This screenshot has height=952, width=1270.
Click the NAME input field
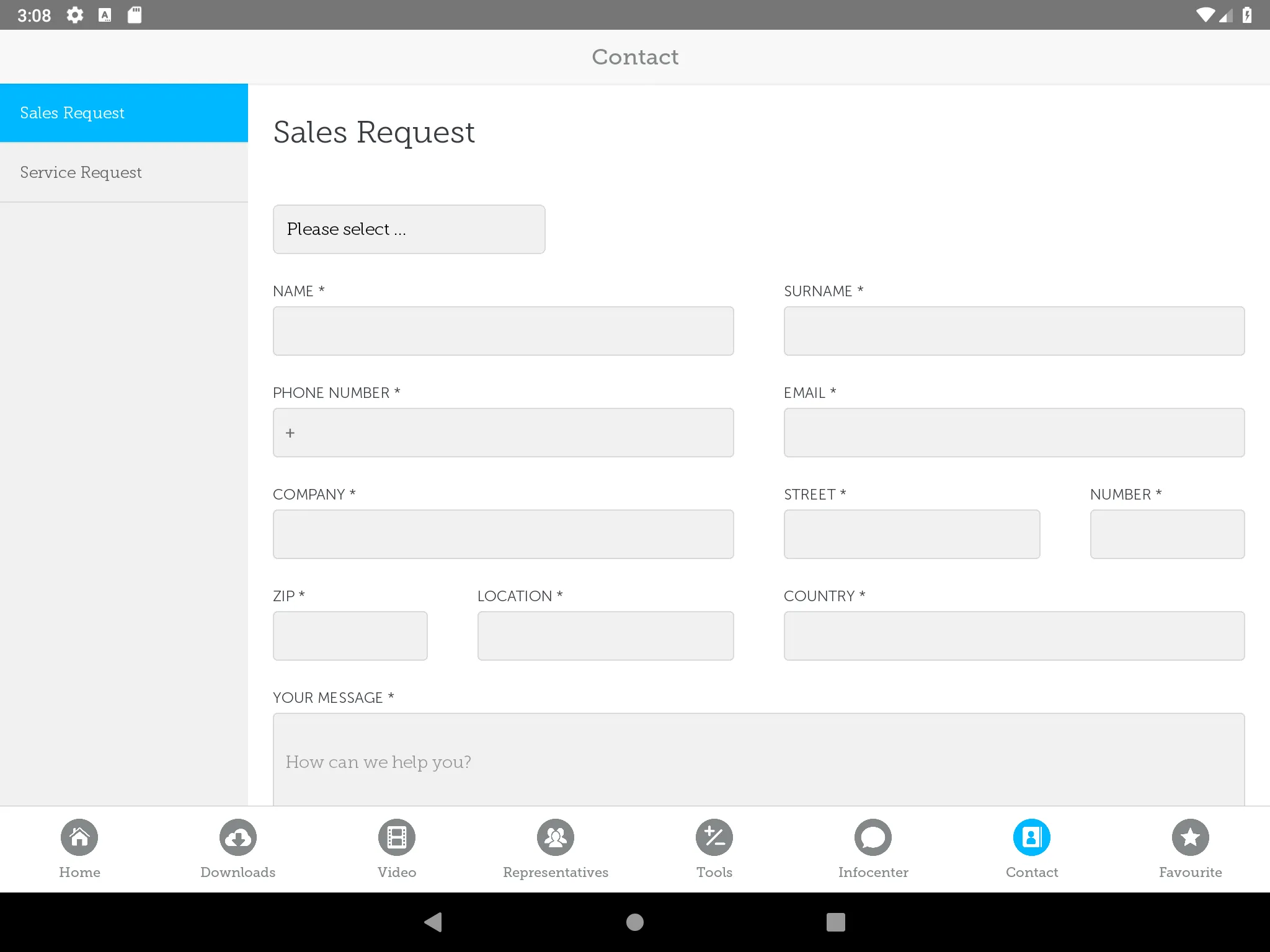click(x=503, y=330)
